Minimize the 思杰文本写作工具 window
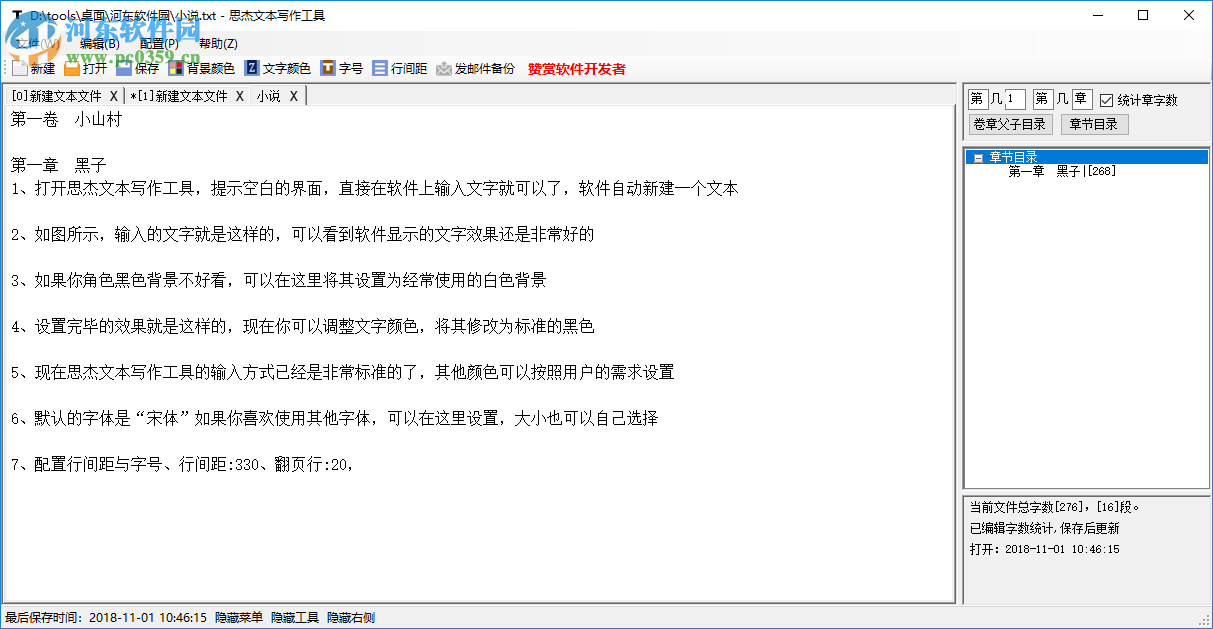1213x629 pixels. (x=1097, y=15)
